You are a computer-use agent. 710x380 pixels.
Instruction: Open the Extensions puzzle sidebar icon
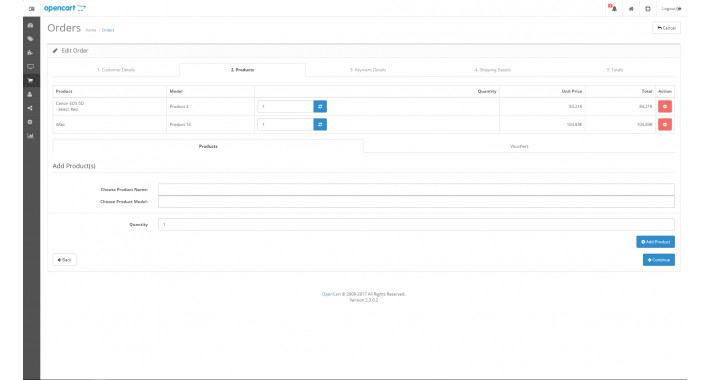(30, 53)
